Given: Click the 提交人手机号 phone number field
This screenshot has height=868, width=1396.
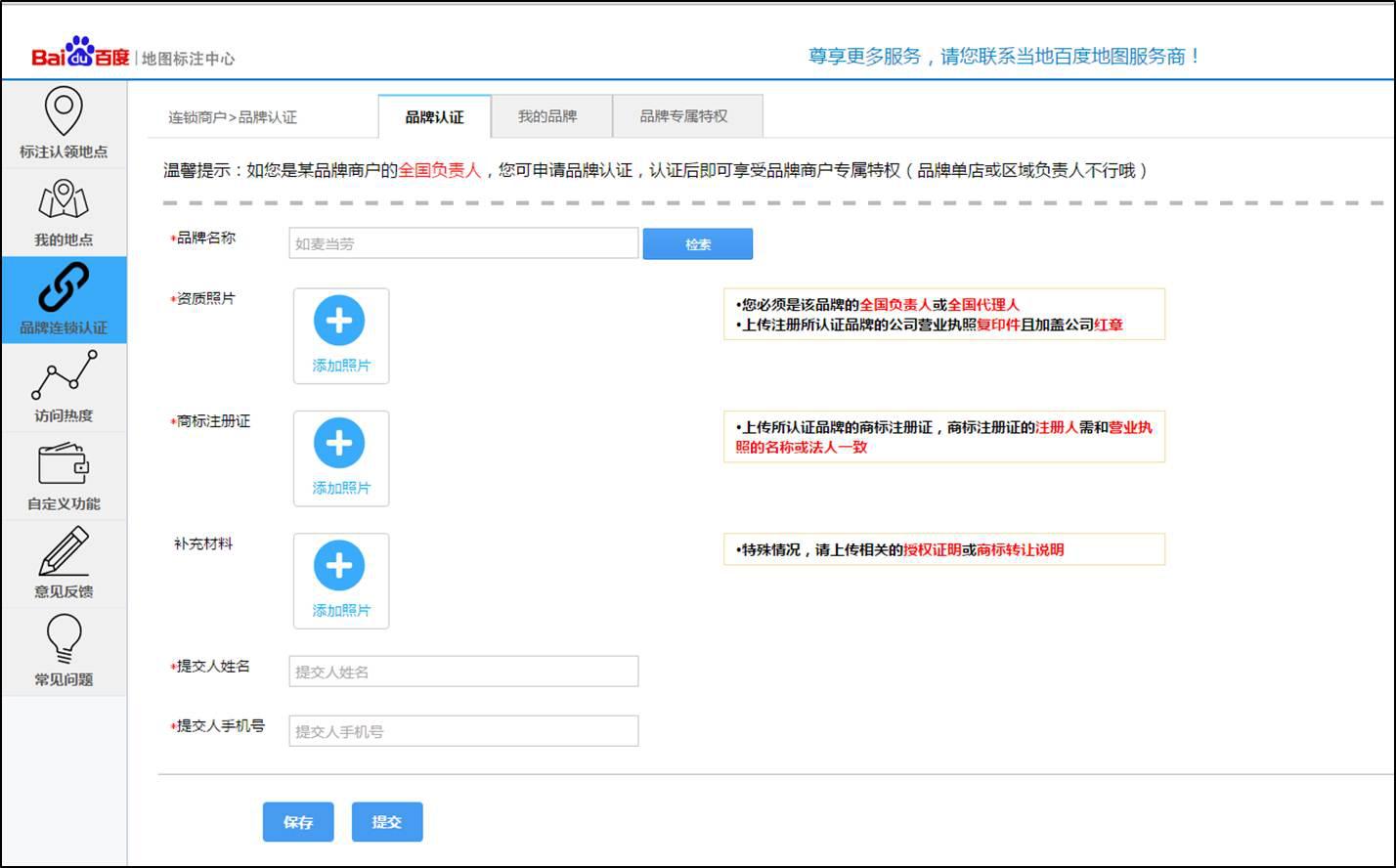Looking at the screenshot, I should point(461,729).
